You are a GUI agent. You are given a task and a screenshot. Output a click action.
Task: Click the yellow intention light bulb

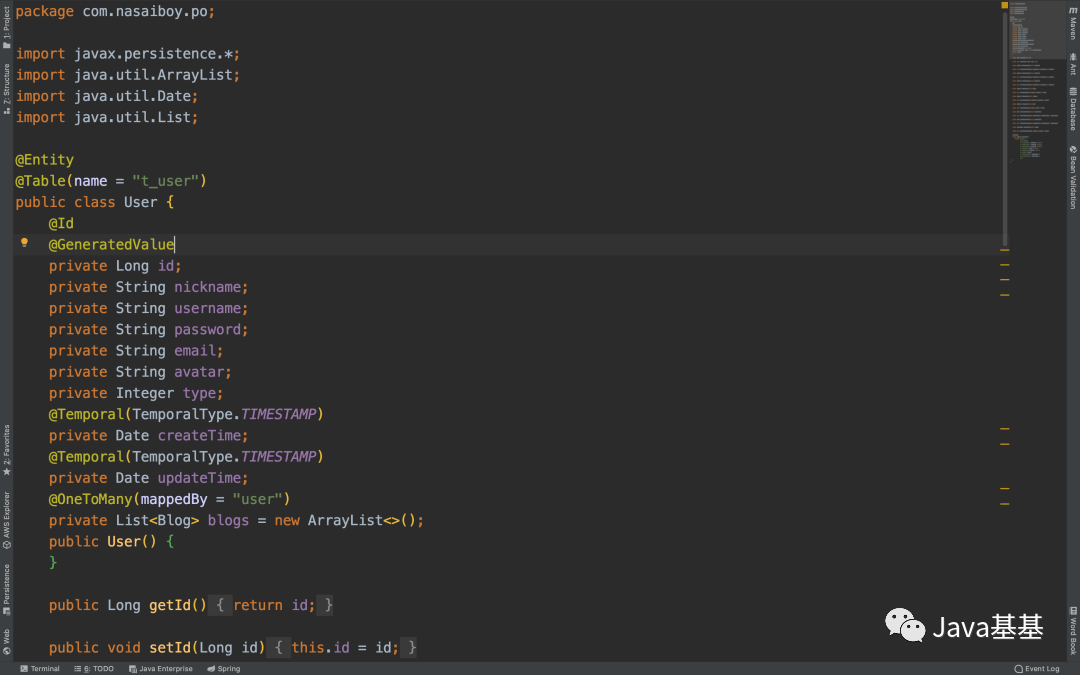click(x=24, y=242)
